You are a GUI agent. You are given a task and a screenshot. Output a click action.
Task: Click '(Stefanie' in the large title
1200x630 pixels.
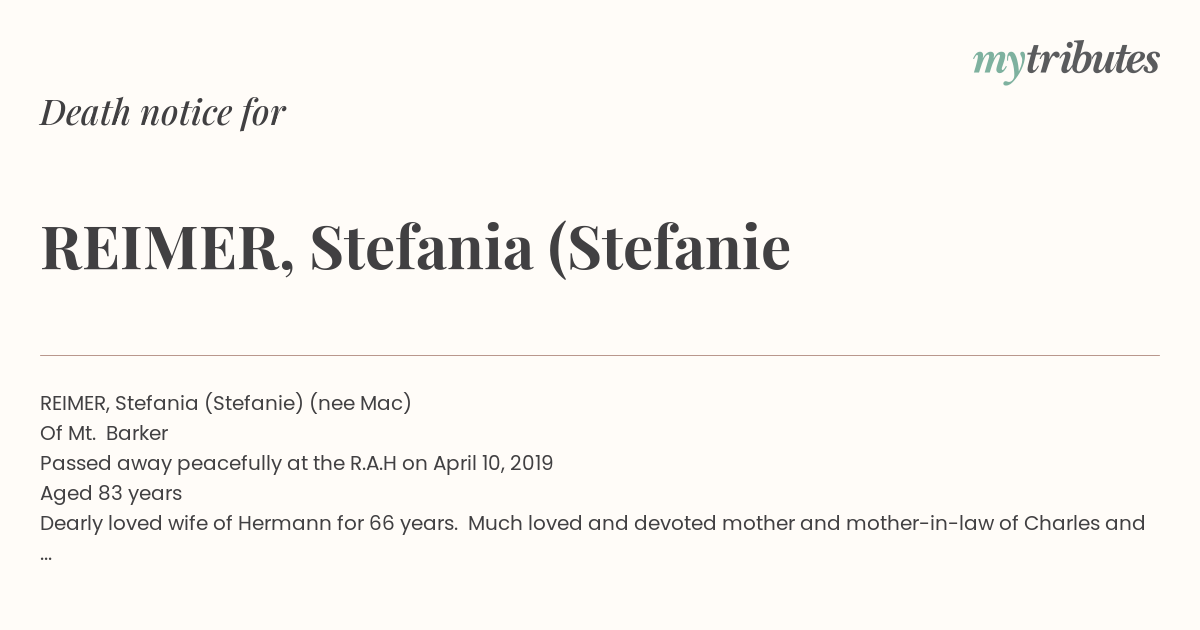click(669, 248)
